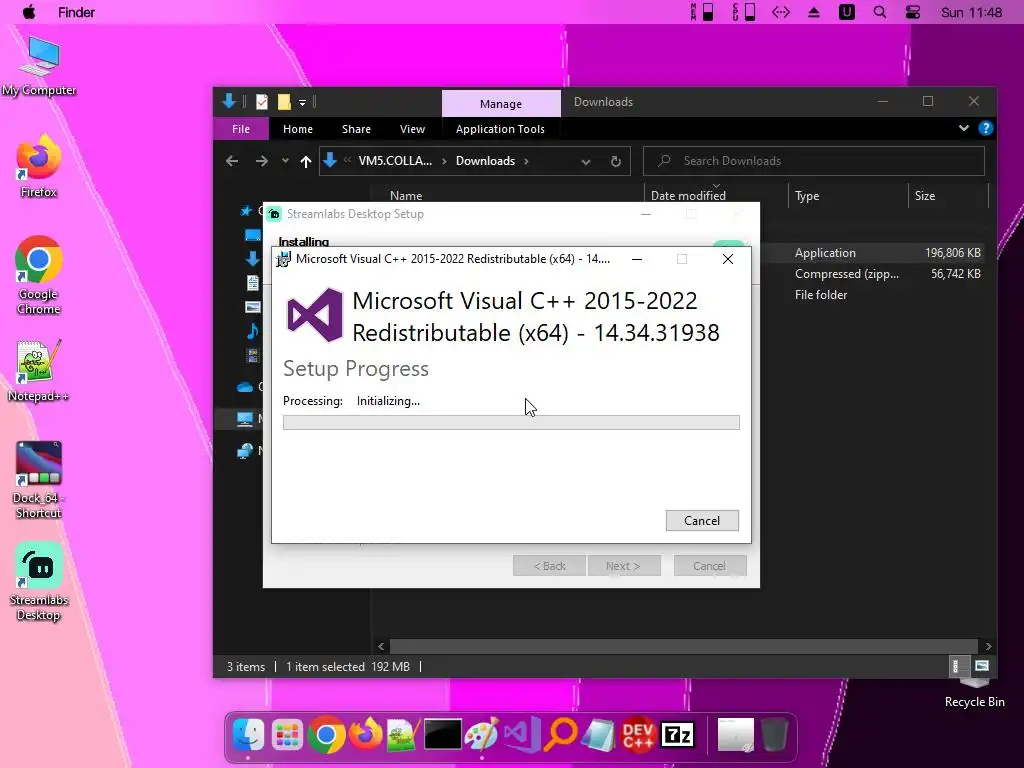Open the Google Chrome desktop shortcut
Image resolution: width=1024 pixels, height=768 pixels.
pos(39,275)
